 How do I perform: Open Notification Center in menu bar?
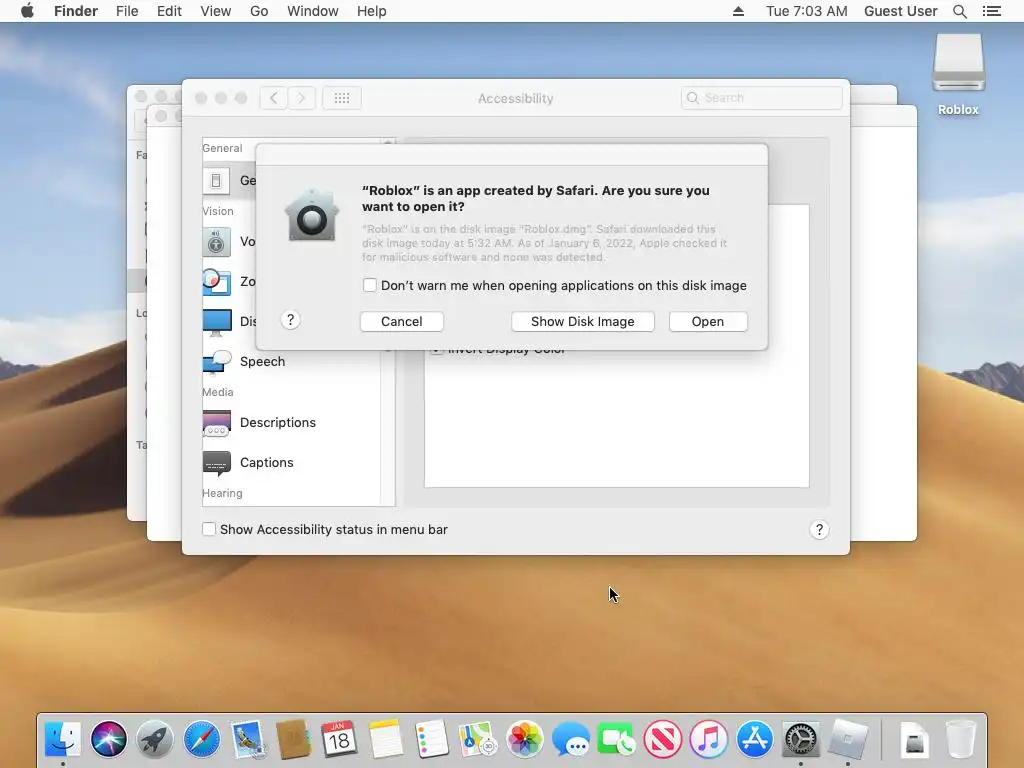click(992, 11)
